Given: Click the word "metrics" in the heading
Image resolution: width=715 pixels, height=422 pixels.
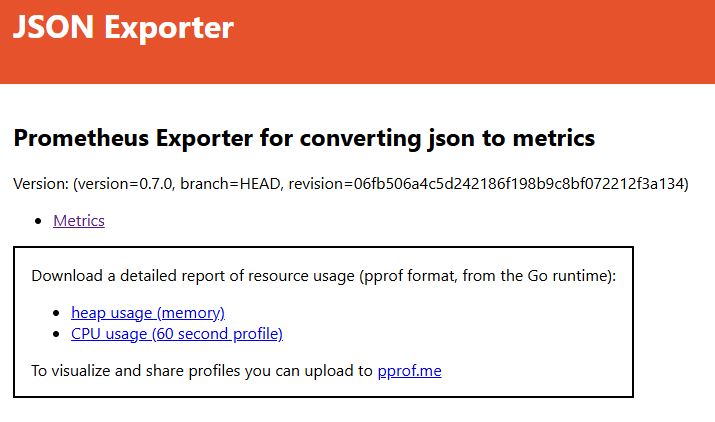Looking at the screenshot, I should tap(554, 139).
